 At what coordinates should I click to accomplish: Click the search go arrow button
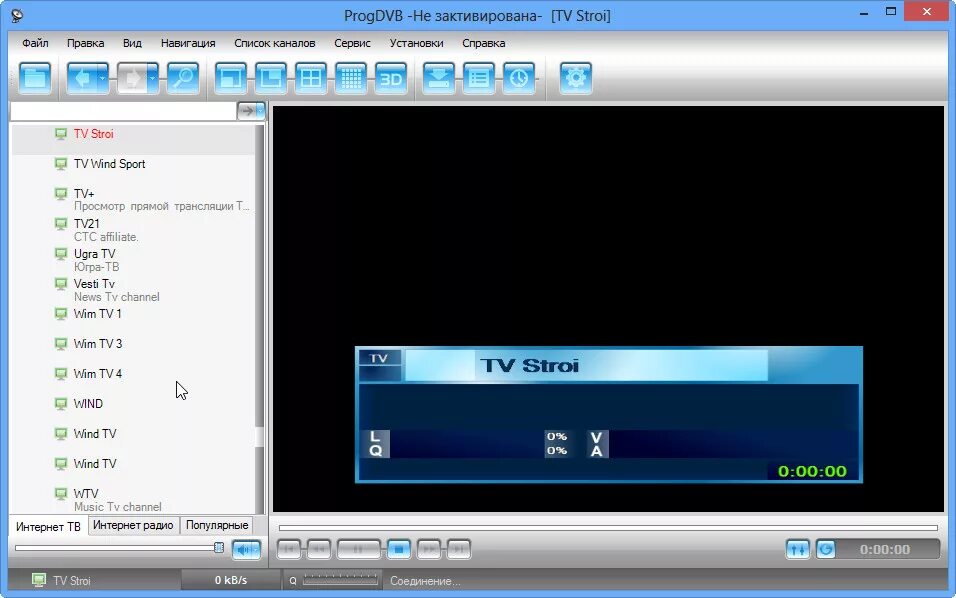(246, 111)
